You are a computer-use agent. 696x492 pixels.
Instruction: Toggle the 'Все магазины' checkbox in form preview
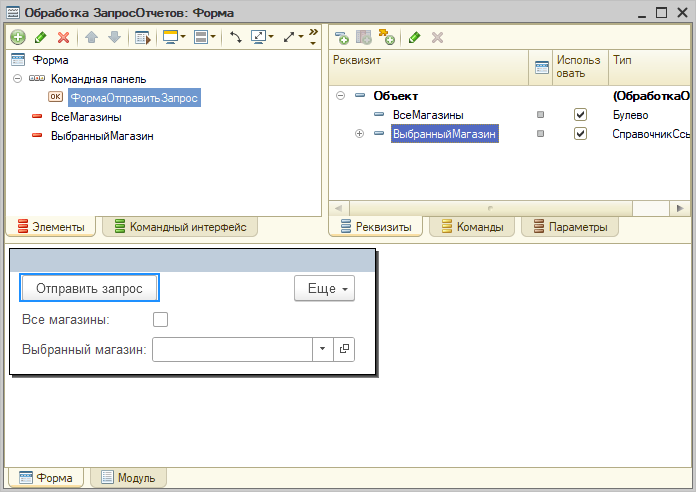(160, 320)
